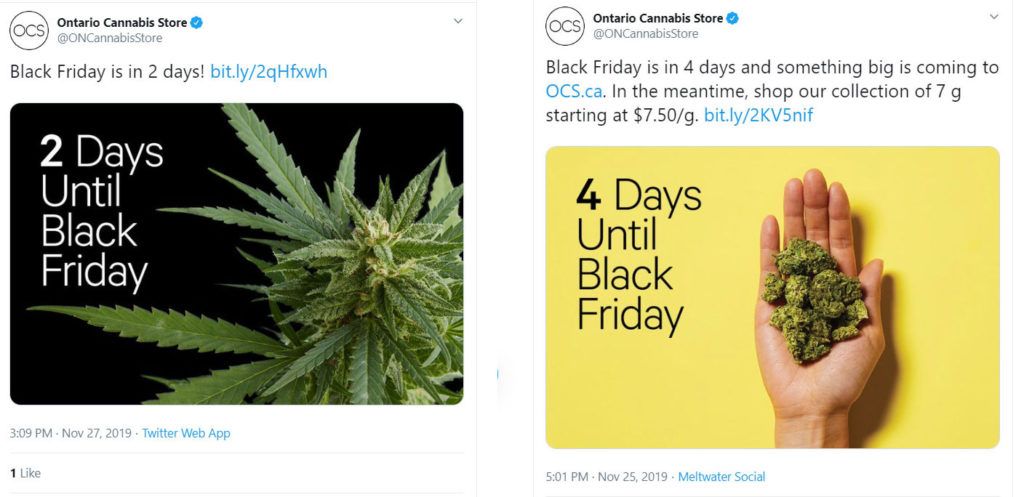
Task: Open OCS avatar on the left tweet
Action: (29, 31)
